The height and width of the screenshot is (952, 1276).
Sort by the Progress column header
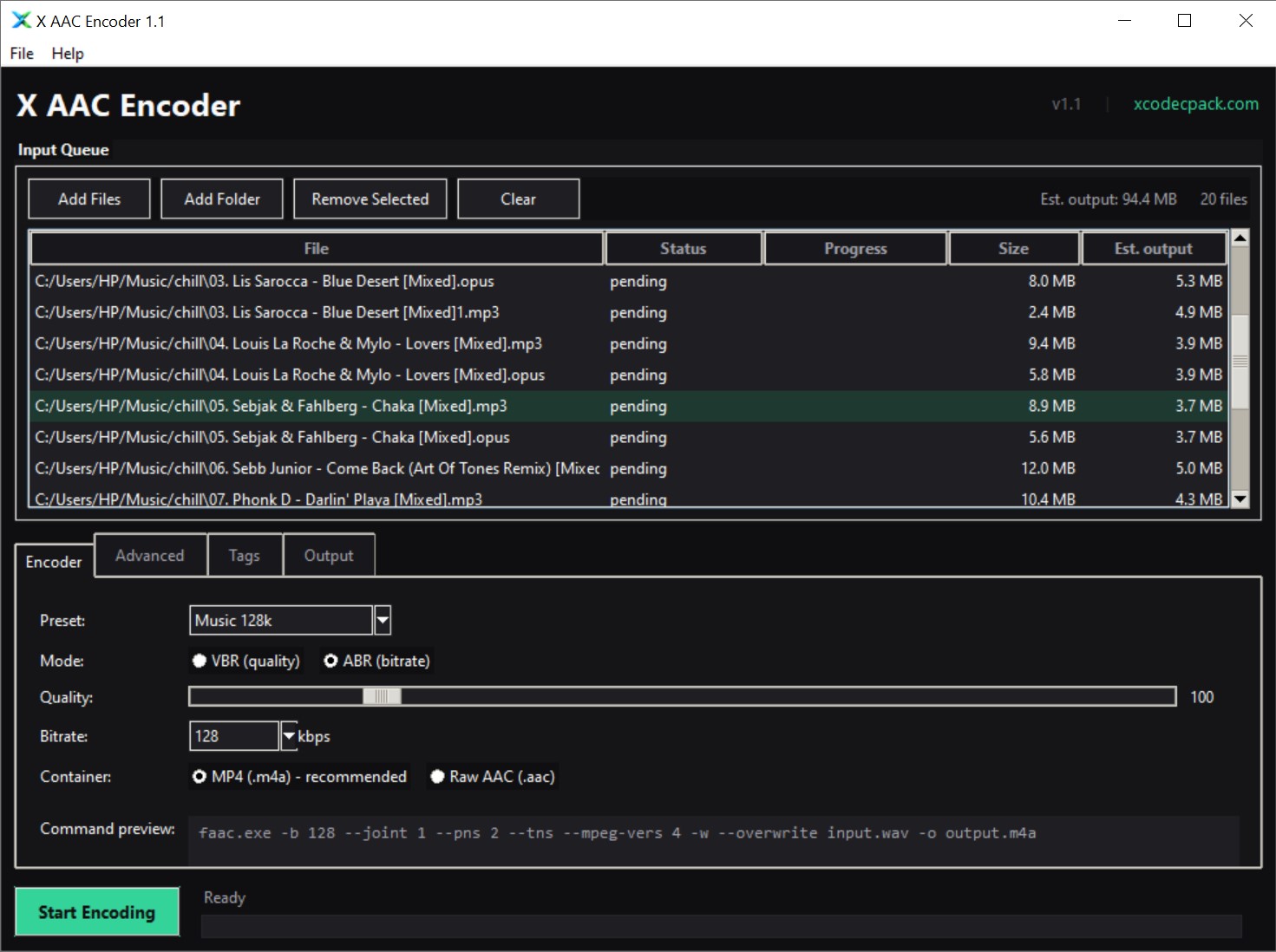tap(855, 249)
